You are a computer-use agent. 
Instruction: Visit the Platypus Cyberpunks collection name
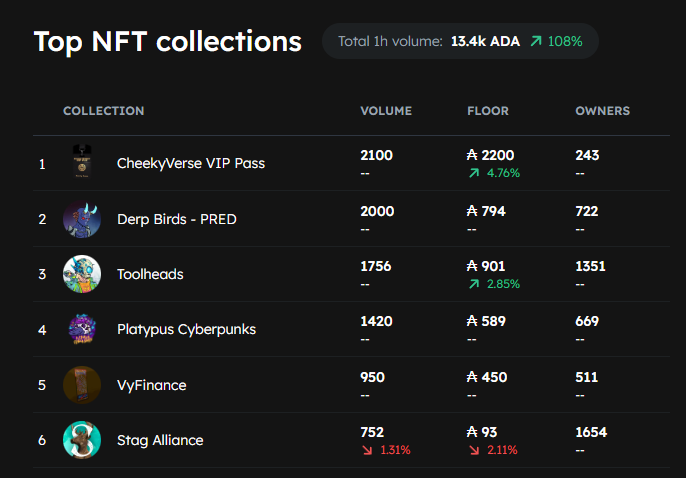tap(186, 329)
